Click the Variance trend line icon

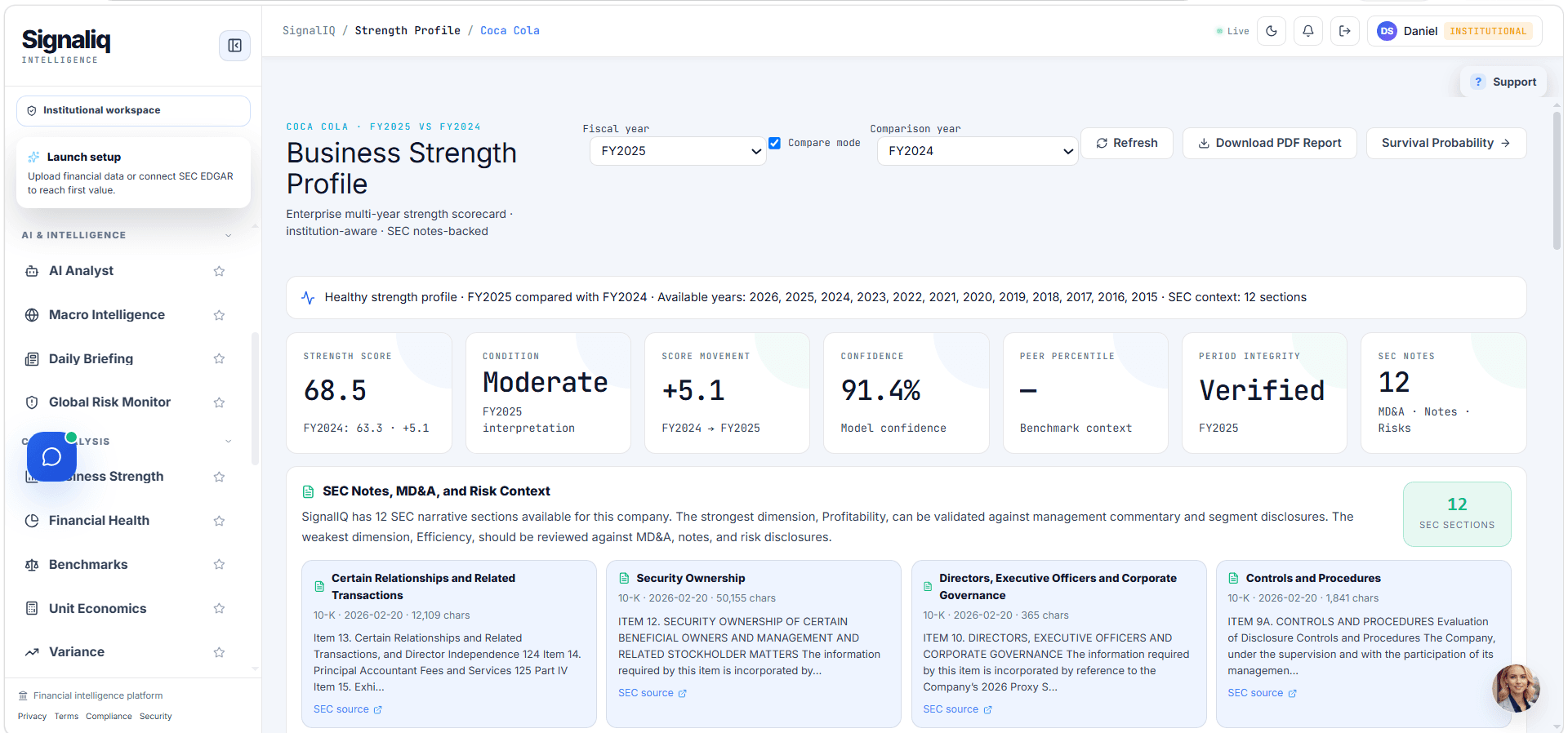click(32, 652)
